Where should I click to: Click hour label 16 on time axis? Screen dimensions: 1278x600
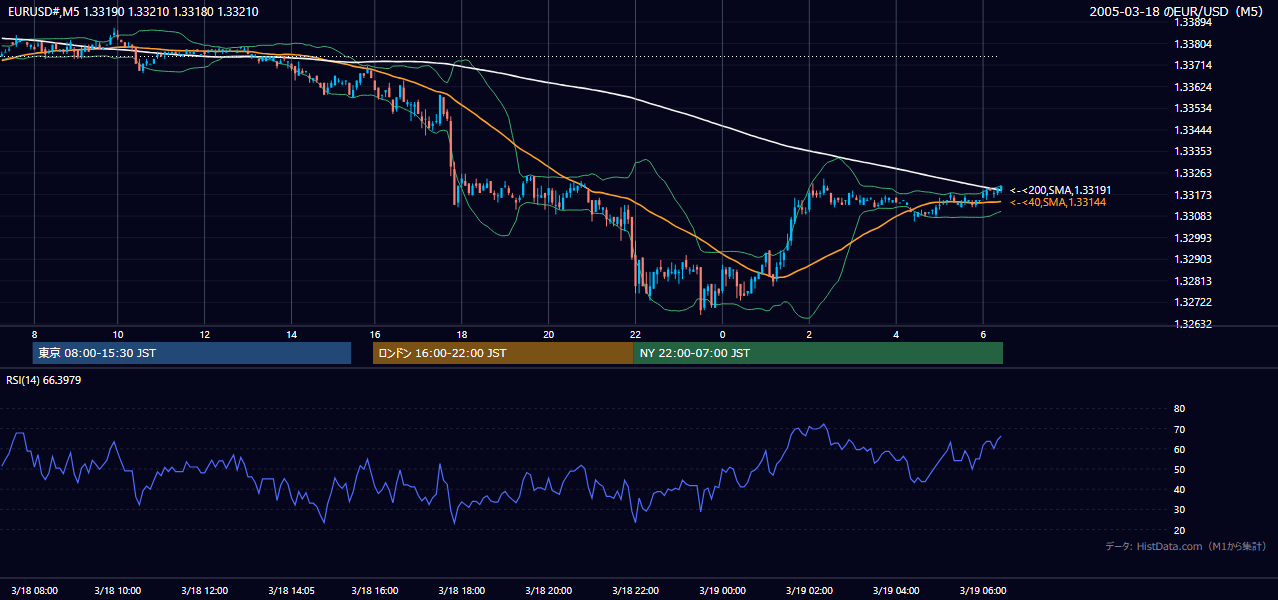pyautogui.click(x=375, y=334)
